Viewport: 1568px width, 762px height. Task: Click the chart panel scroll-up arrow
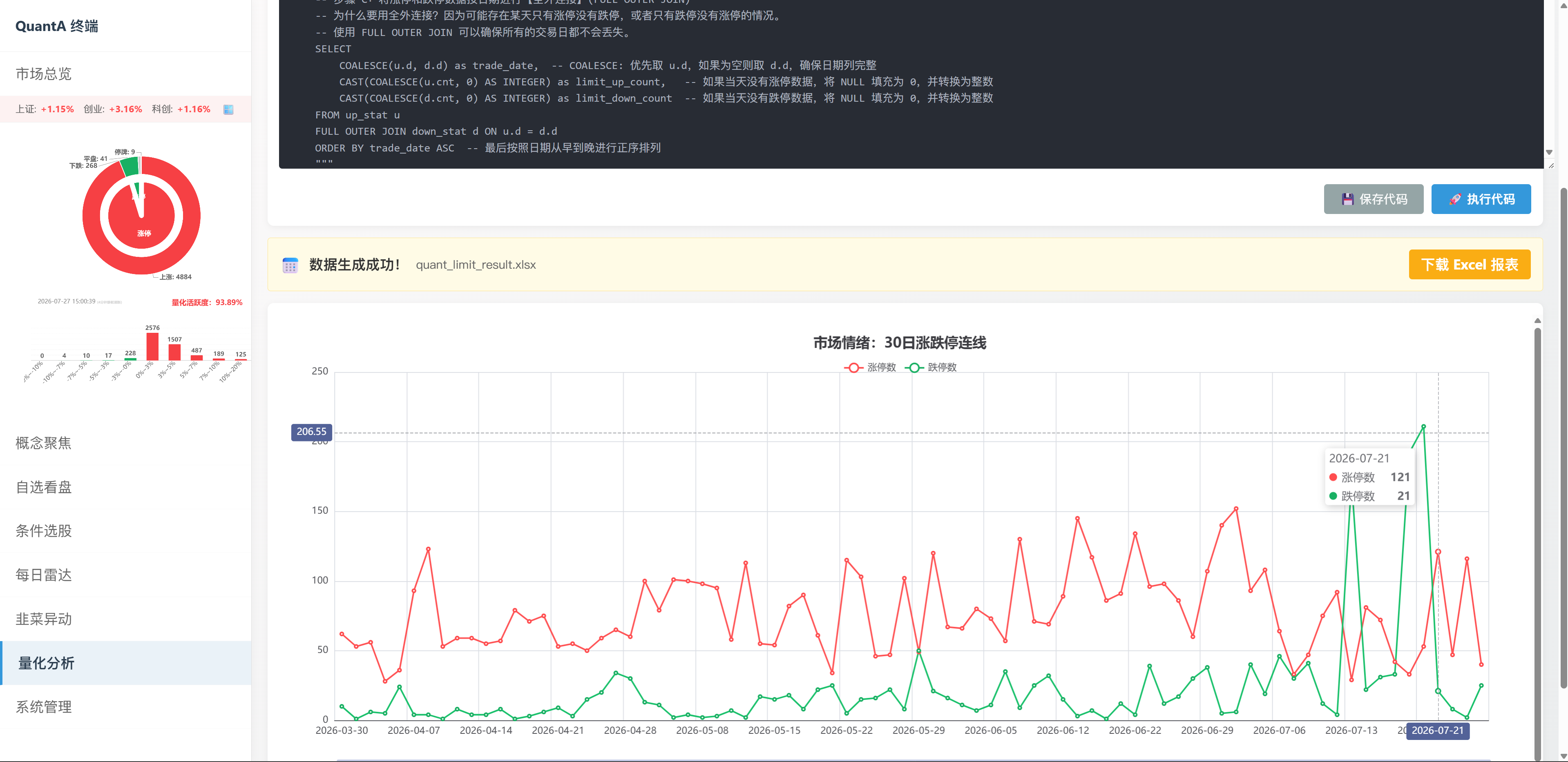pos(1538,320)
